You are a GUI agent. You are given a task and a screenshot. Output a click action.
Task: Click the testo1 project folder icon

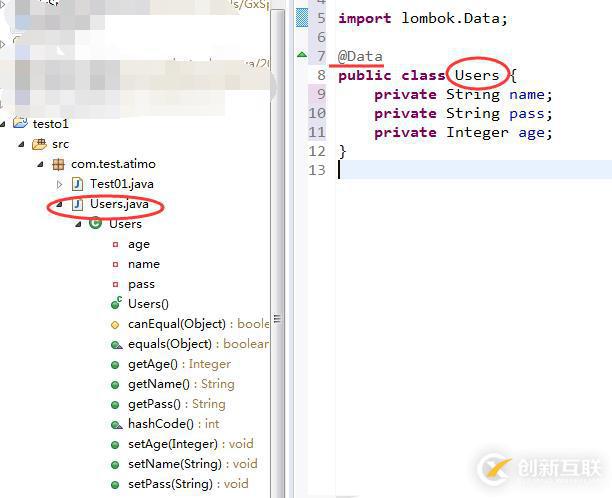20,123
